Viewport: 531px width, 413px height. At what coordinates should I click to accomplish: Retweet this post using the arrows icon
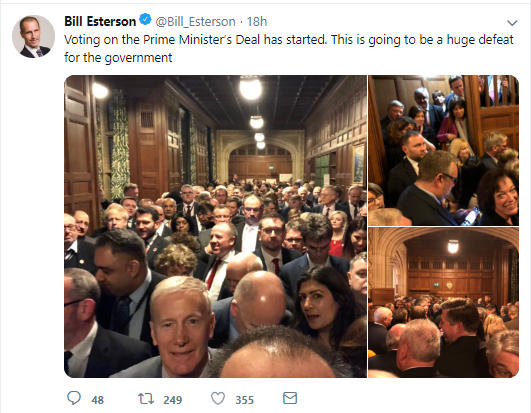pos(146,398)
